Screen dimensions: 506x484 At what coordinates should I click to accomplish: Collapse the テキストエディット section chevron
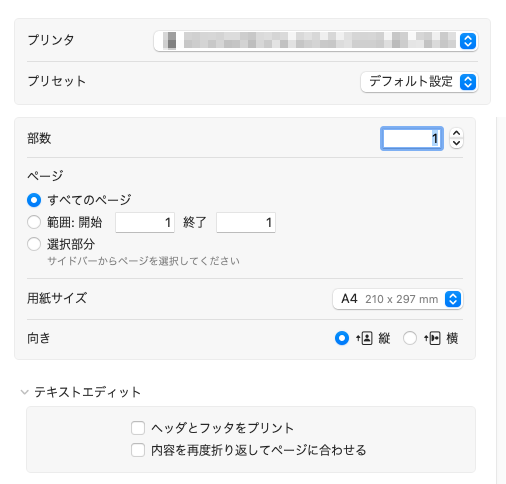point(24,392)
